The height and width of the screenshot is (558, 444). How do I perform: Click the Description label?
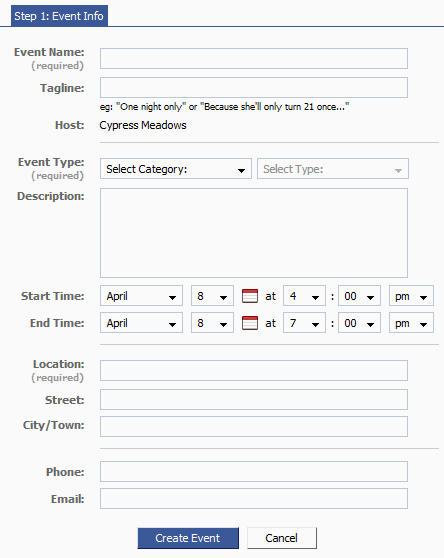tap(51, 196)
